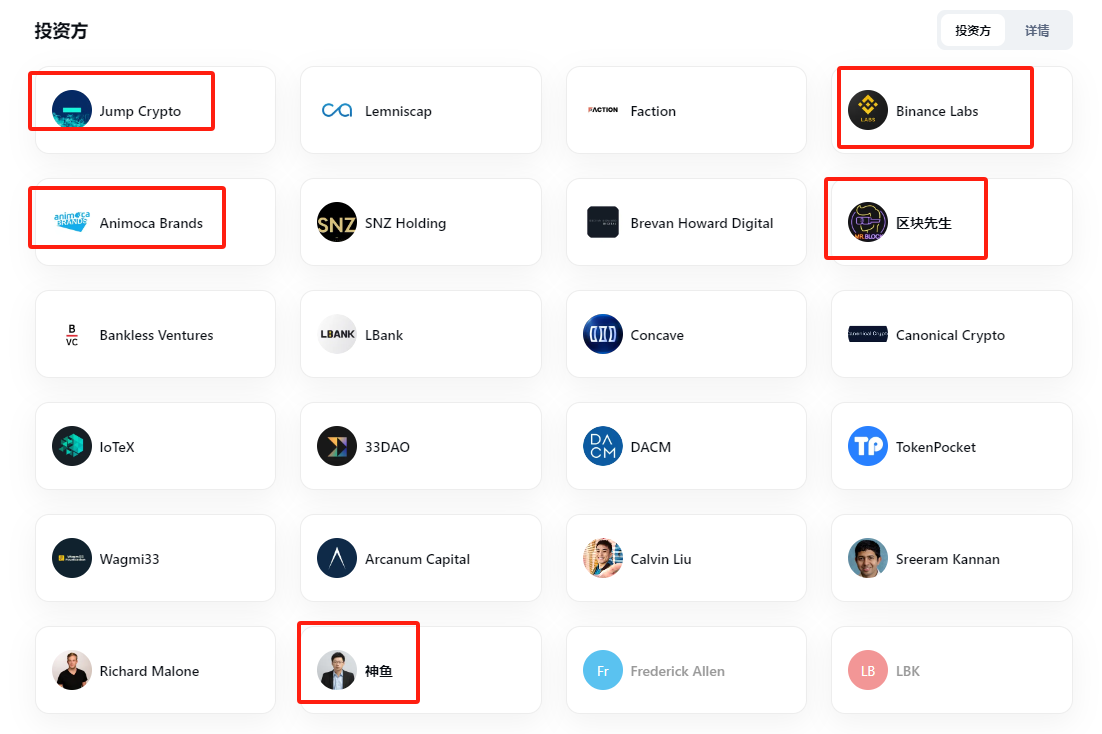Click 神鱼's profile photo
This screenshot has height=734, width=1102.
pyautogui.click(x=337, y=670)
